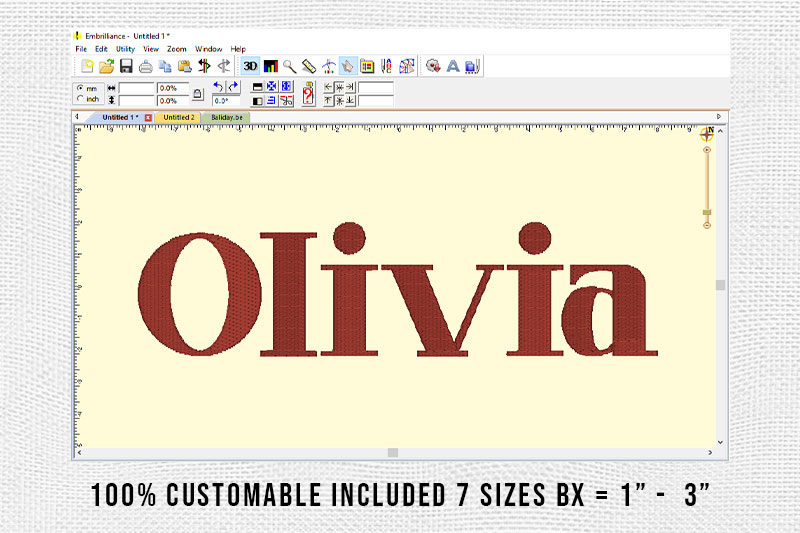Toggle the 3D stitch view

click(250, 66)
